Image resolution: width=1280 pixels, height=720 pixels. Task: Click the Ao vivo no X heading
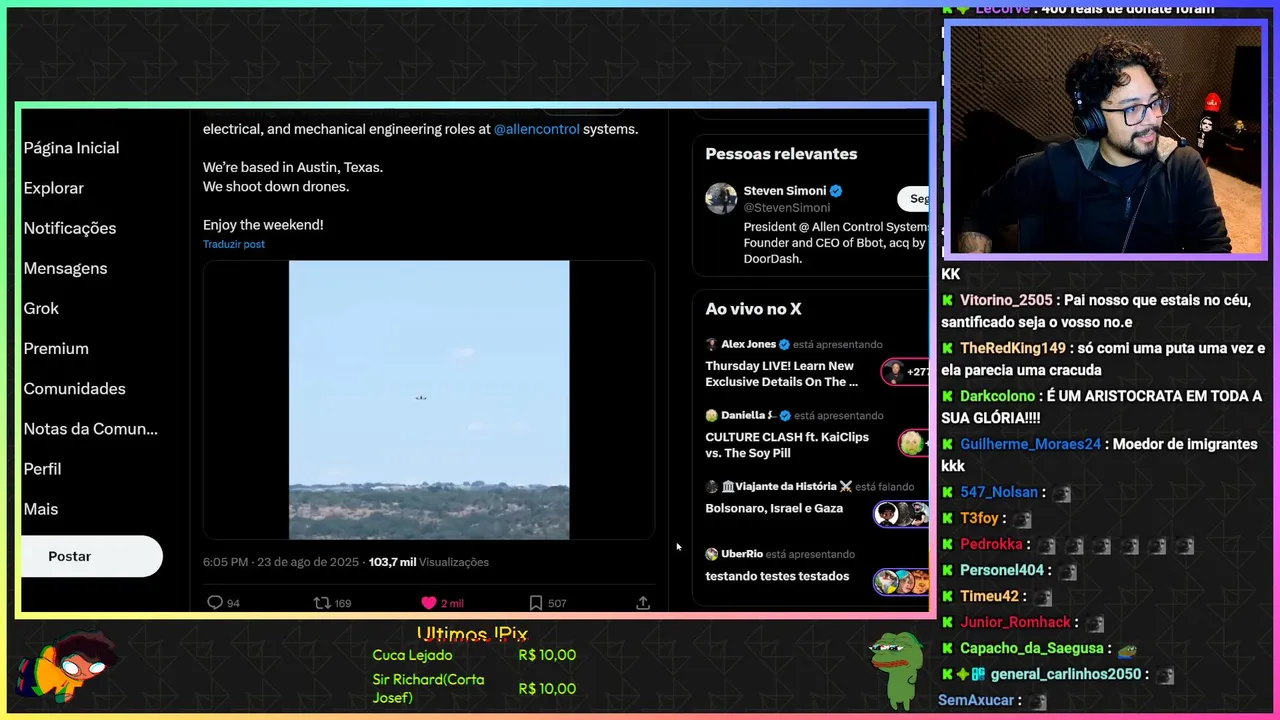tap(753, 309)
